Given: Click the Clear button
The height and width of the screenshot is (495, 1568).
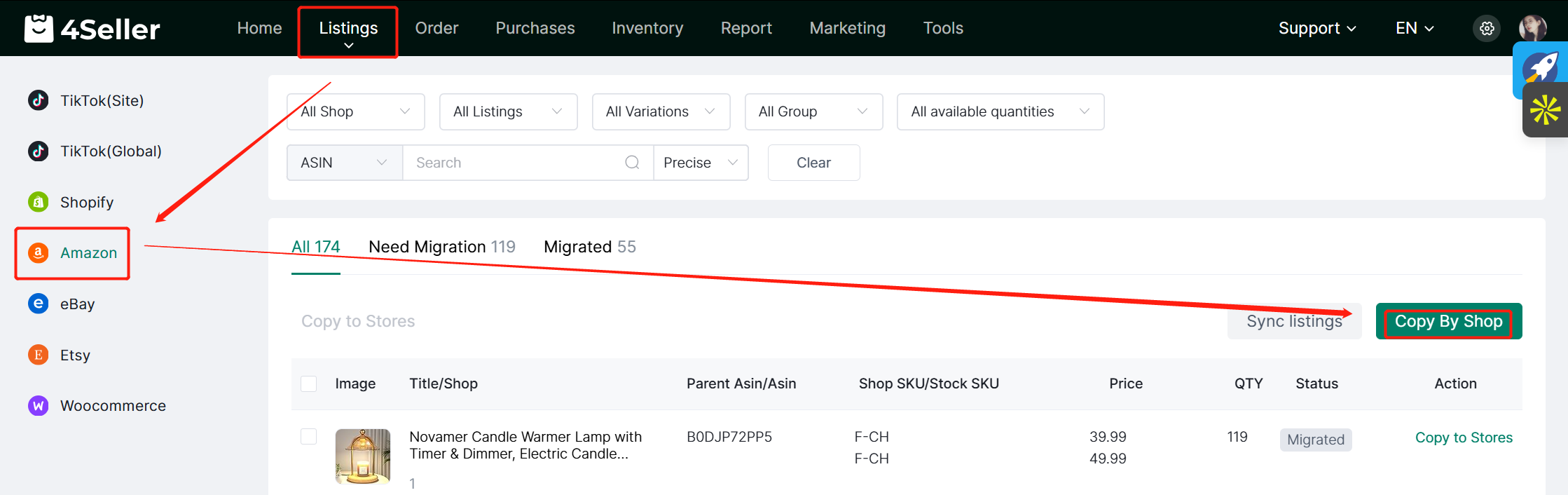Looking at the screenshot, I should [x=813, y=163].
